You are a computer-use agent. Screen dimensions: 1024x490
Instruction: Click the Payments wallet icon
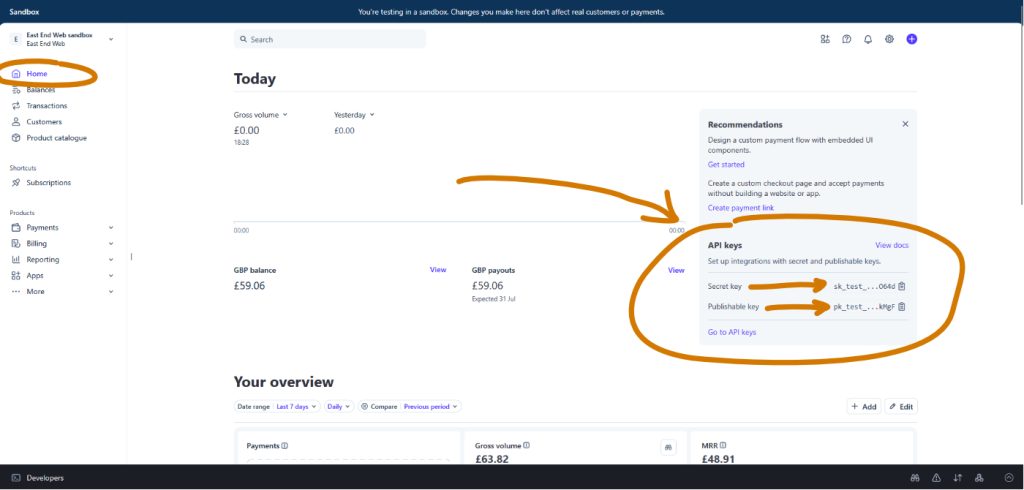click(16, 227)
